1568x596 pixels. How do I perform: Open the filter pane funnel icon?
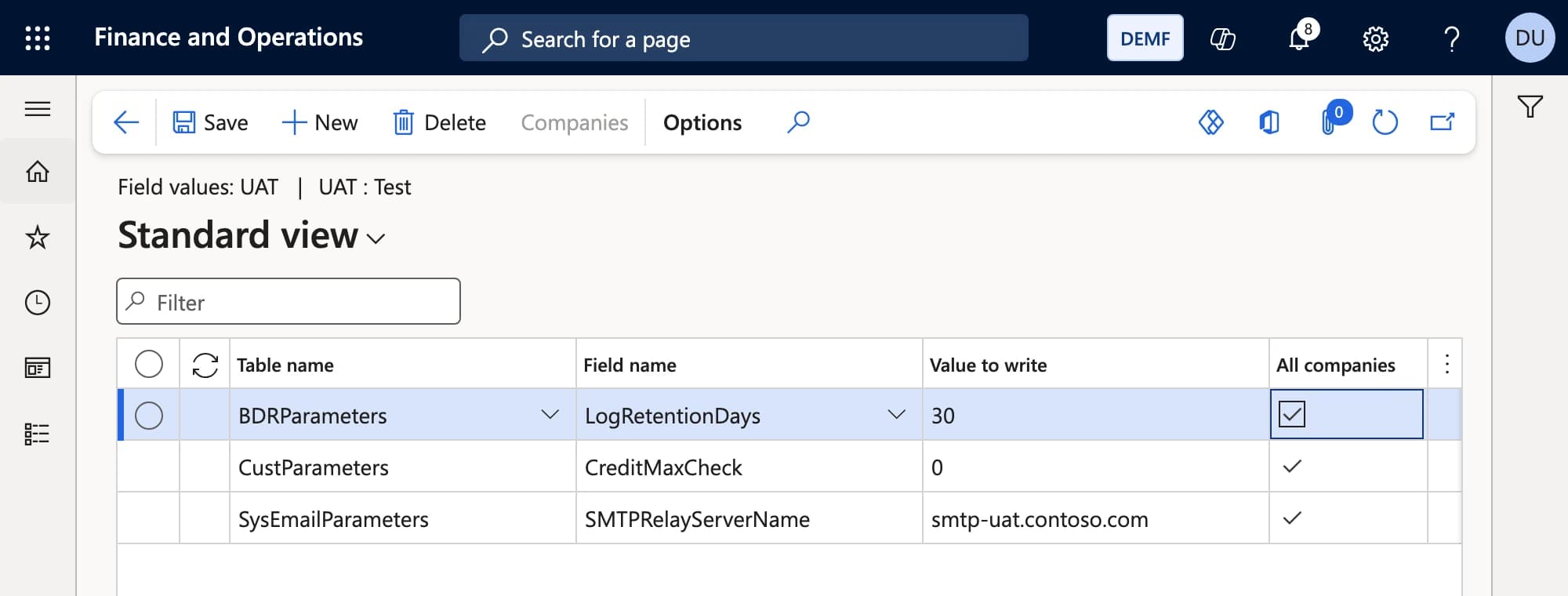[x=1530, y=106]
